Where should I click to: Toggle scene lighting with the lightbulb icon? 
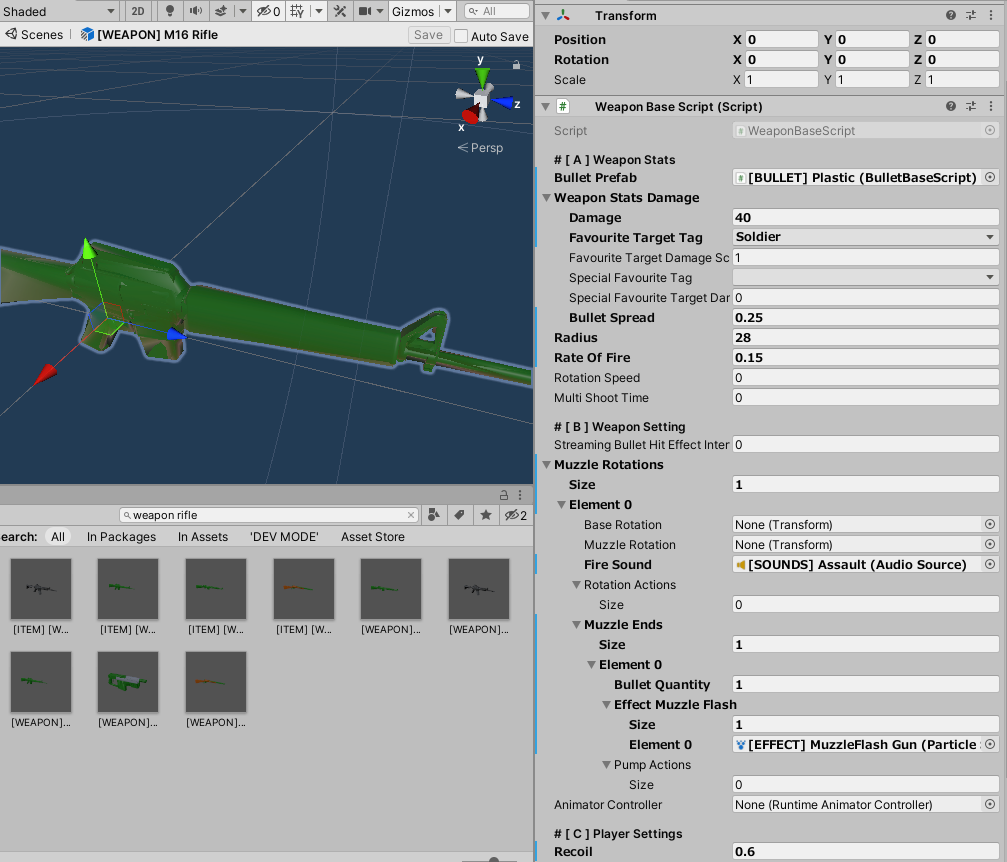[170, 11]
